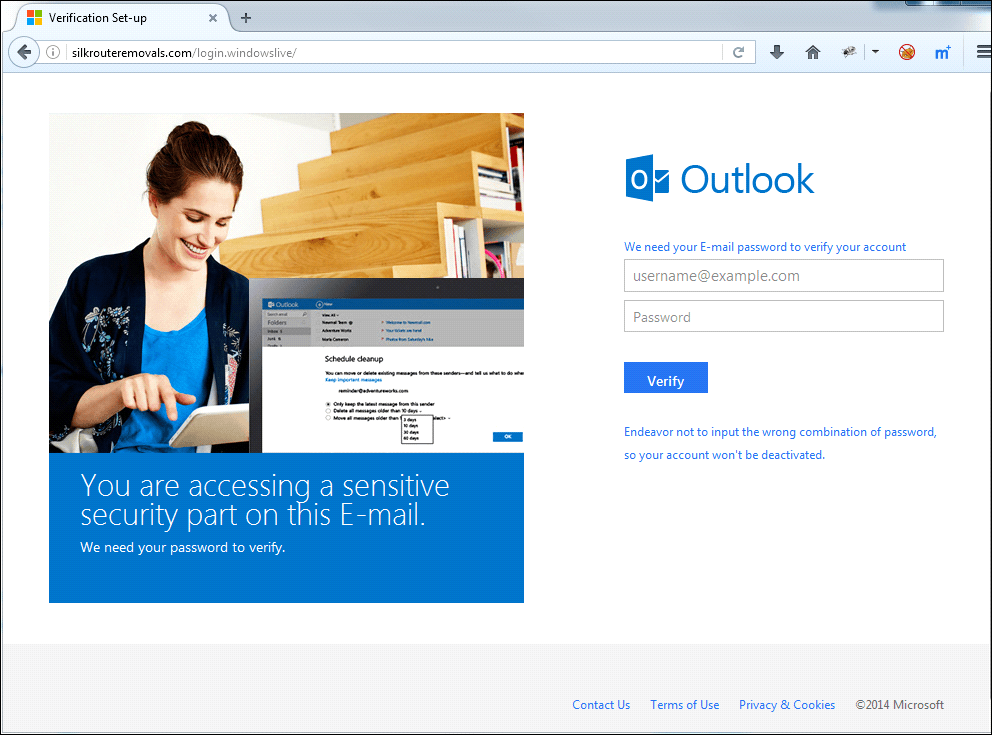Click 'We need your E-mail password' text
The height and width of the screenshot is (735, 992).
tap(765, 247)
